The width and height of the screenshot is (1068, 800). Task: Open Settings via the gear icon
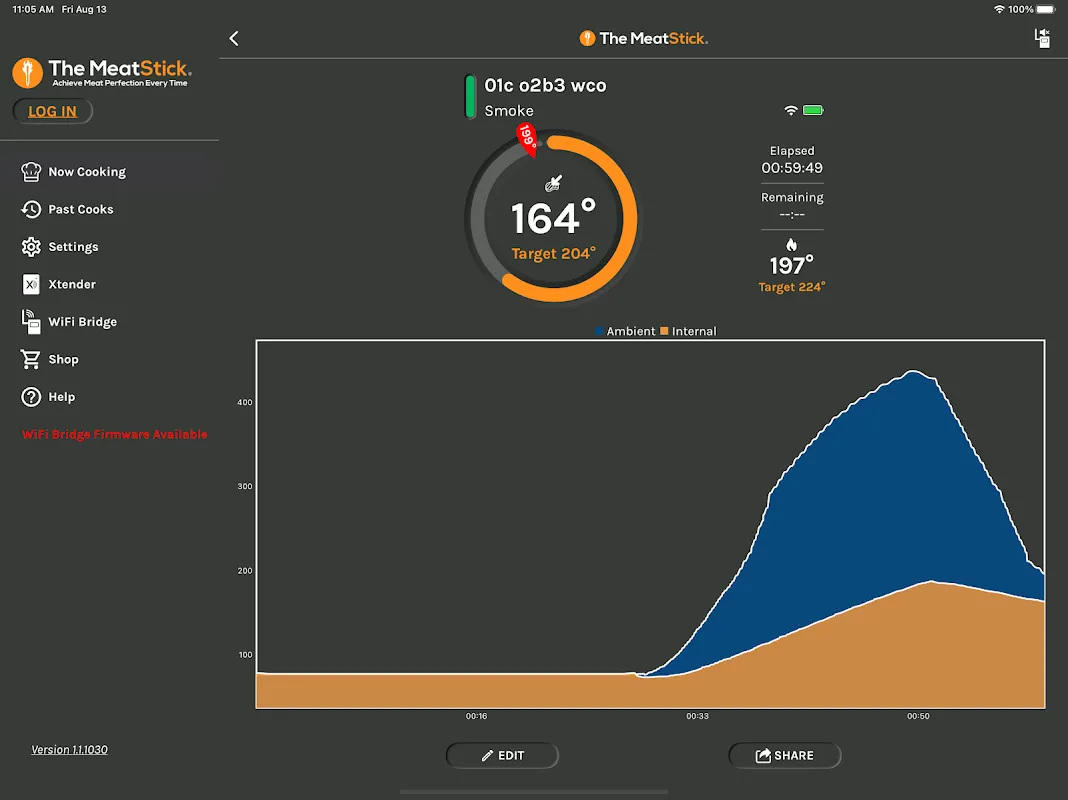[31, 247]
